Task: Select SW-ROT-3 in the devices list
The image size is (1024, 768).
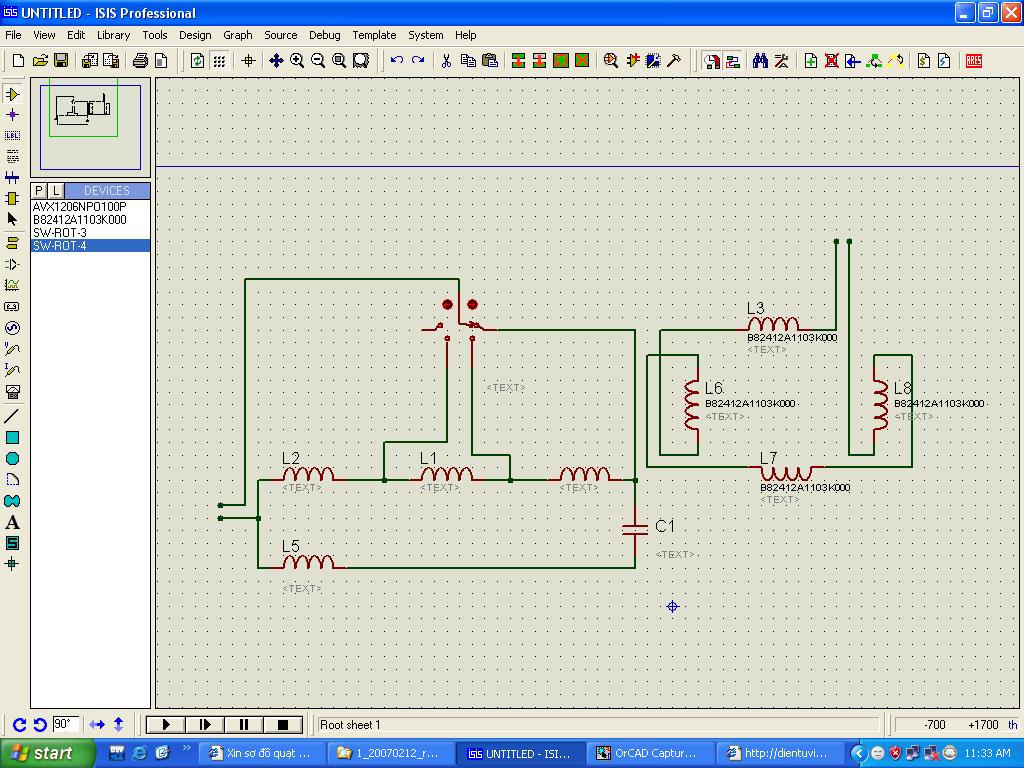Action: [60, 232]
